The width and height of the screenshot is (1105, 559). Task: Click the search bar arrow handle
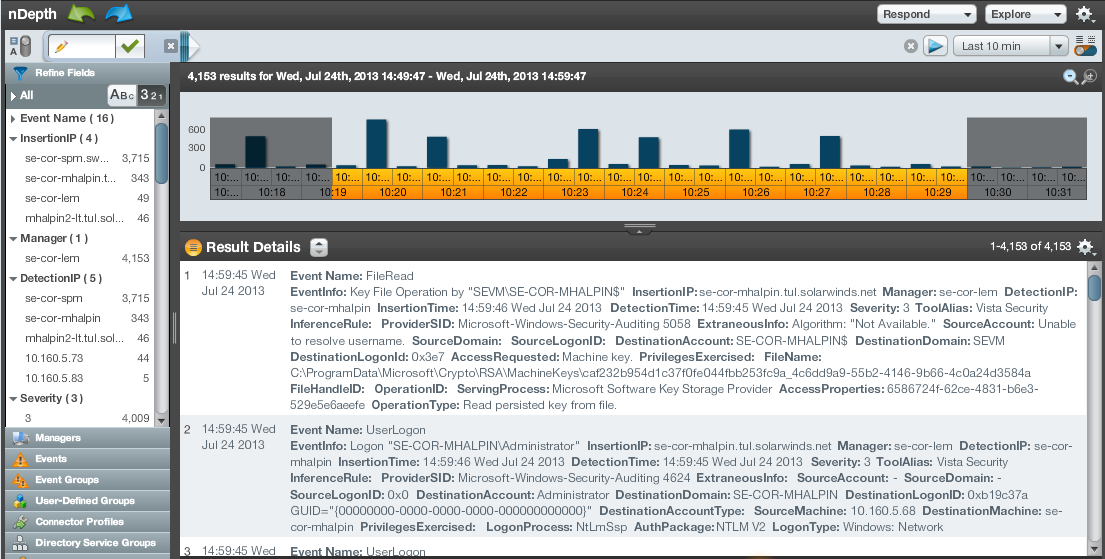pyautogui.click(x=190, y=47)
